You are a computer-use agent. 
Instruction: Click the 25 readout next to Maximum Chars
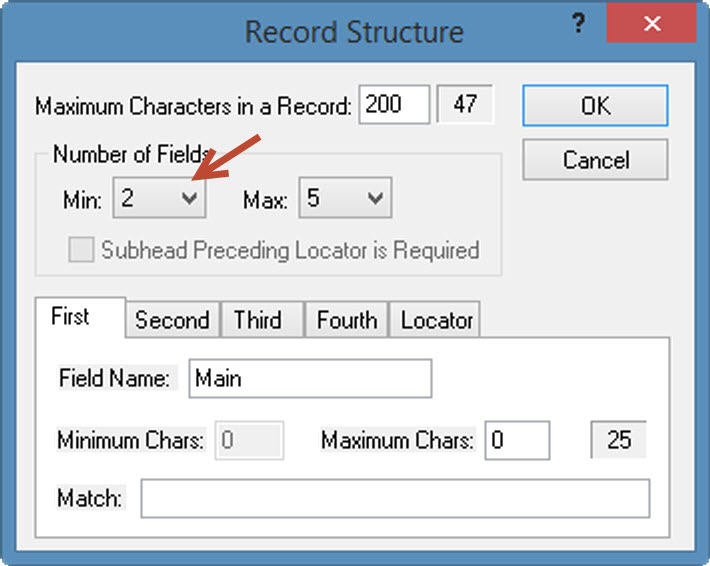coord(619,440)
